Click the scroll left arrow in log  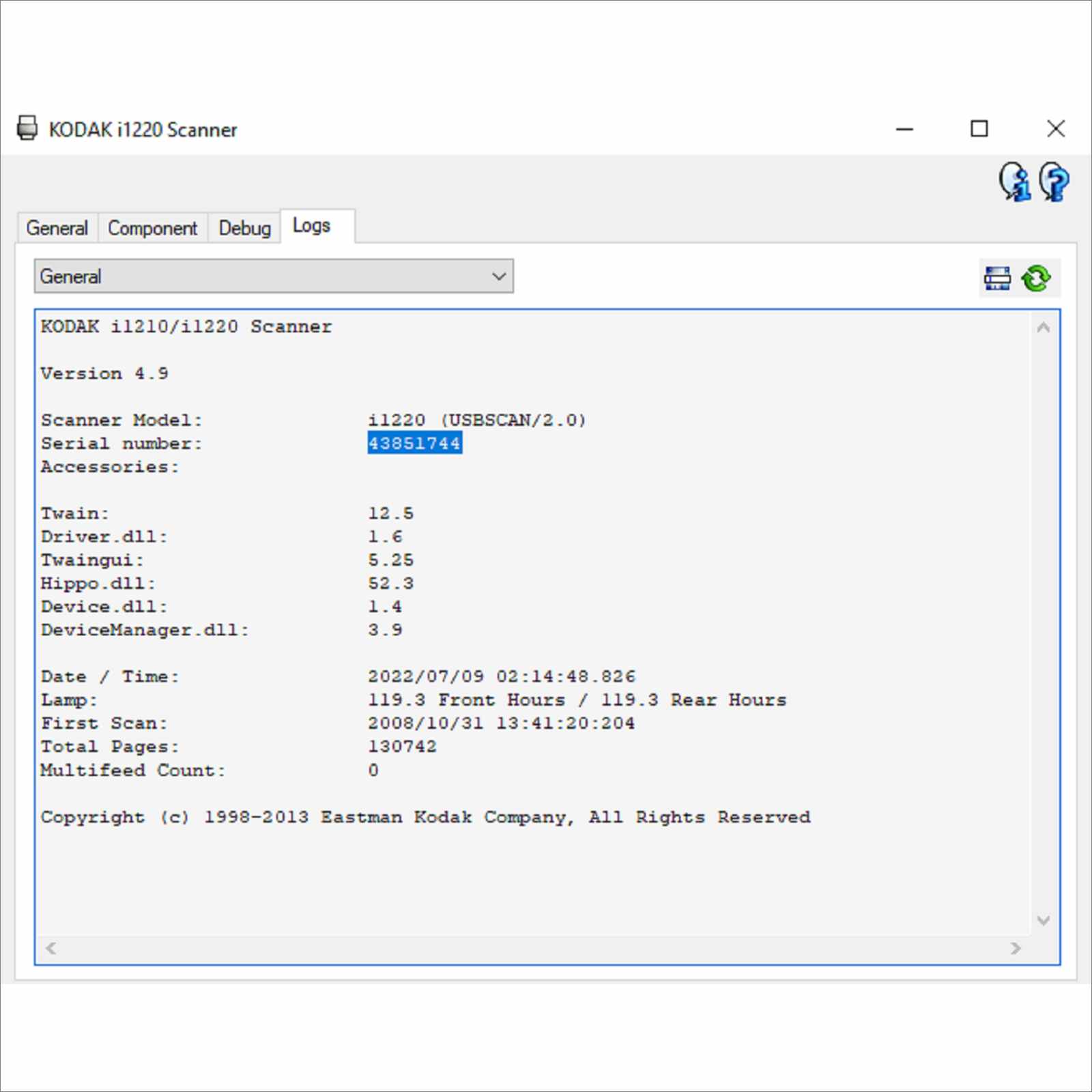(x=51, y=948)
